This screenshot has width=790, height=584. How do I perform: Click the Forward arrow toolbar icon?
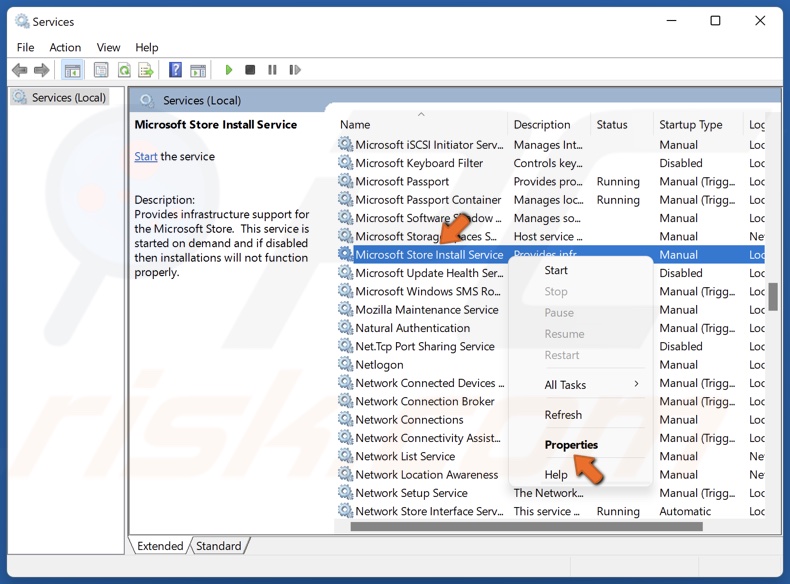(x=41, y=70)
